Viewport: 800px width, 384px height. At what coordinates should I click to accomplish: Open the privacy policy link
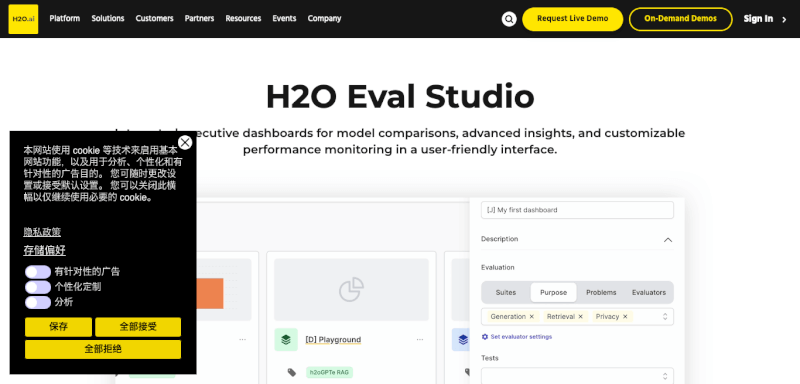42,232
